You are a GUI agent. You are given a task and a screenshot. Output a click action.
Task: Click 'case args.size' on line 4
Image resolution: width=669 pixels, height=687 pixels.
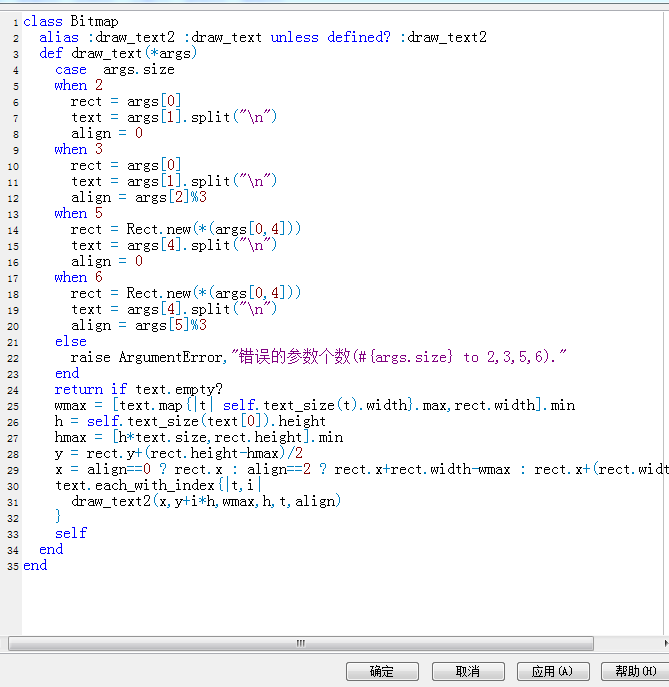[x=115, y=70]
